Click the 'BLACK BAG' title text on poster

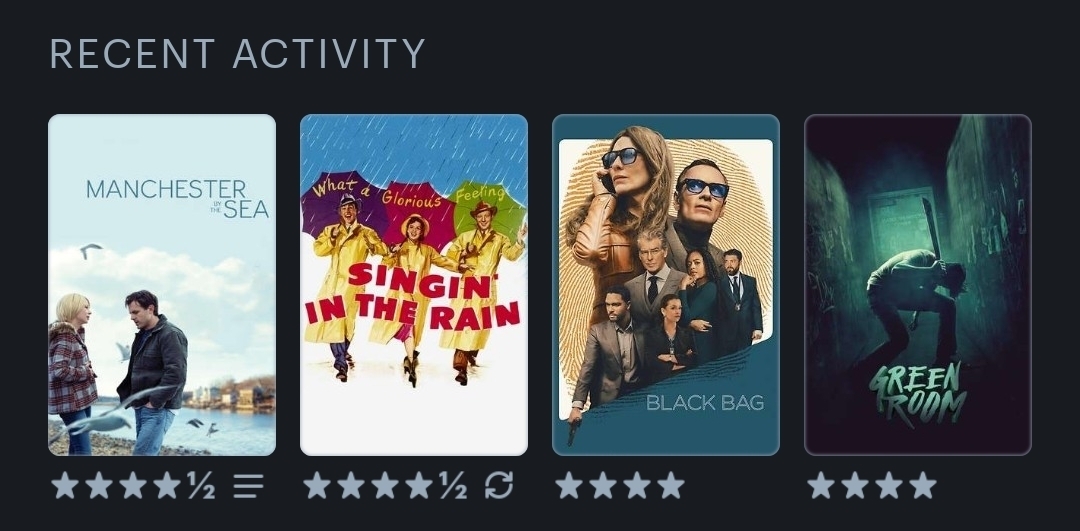(705, 403)
